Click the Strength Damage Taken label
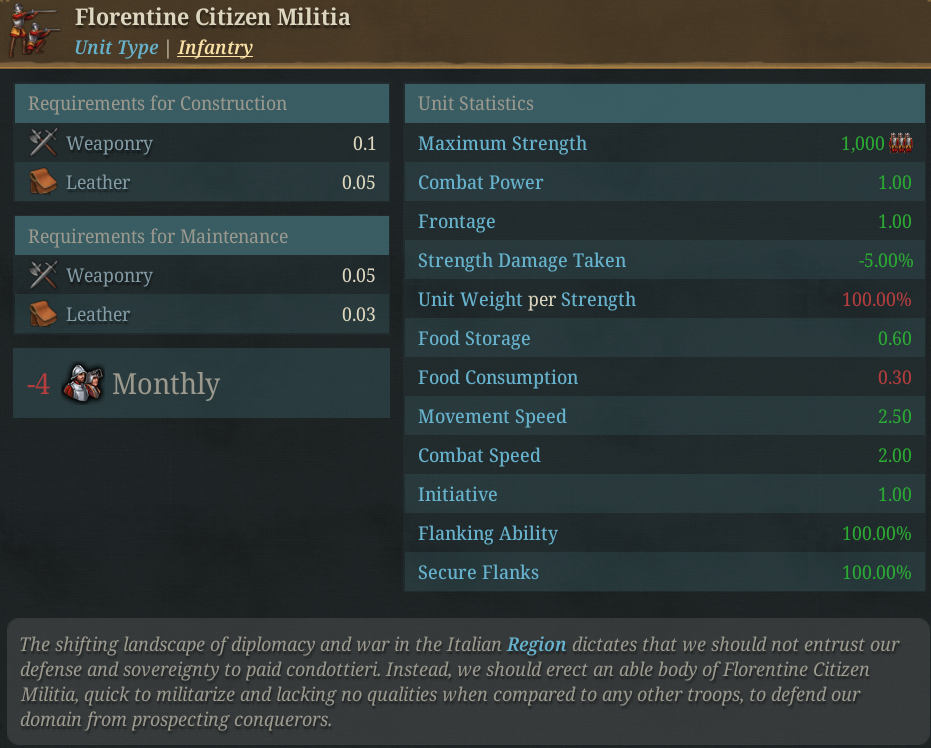 [x=521, y=260]
